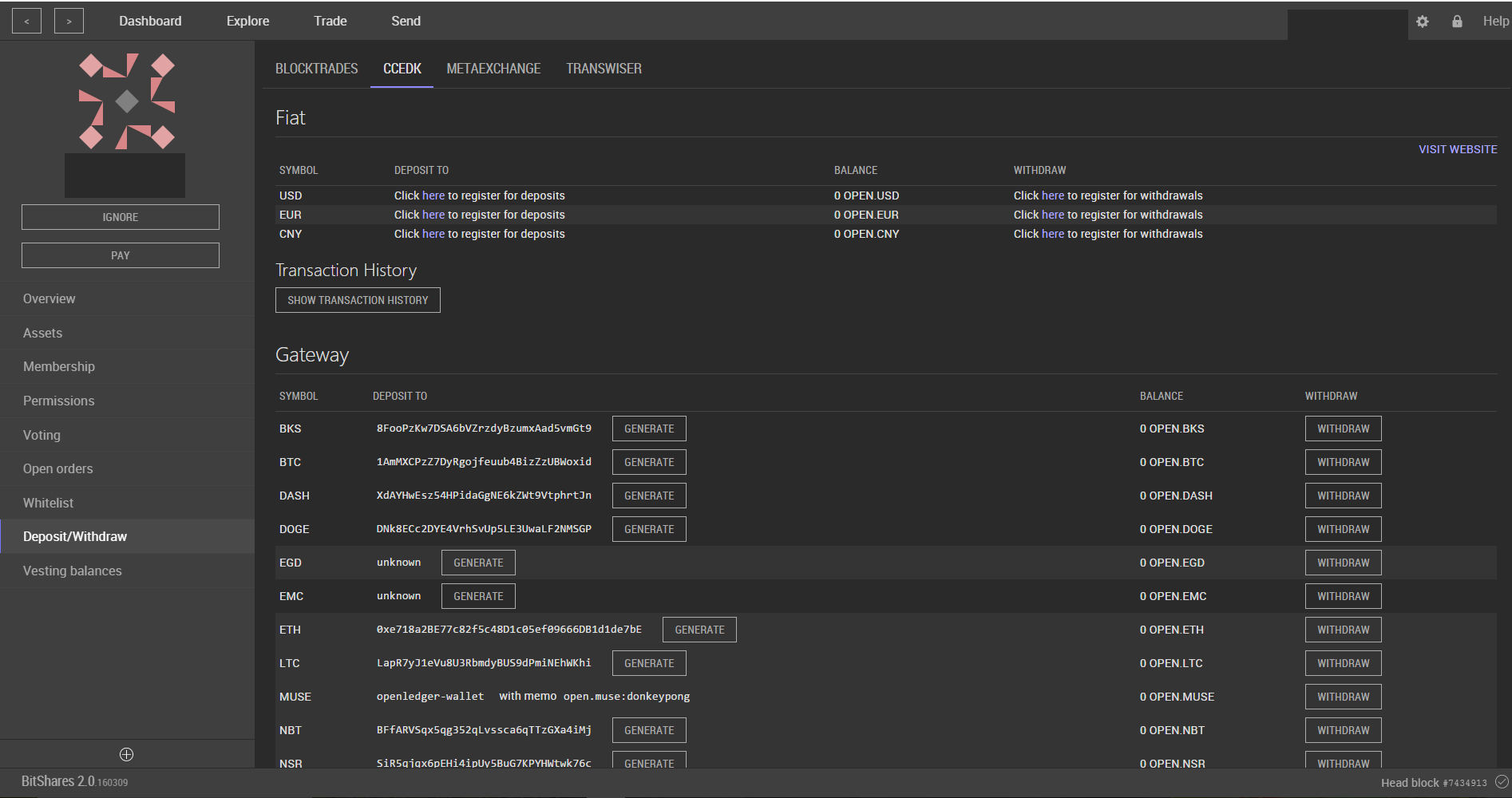Withdraw OPEN.BKS
This screenshot has height=798, width=1512.
[1344, 429]
